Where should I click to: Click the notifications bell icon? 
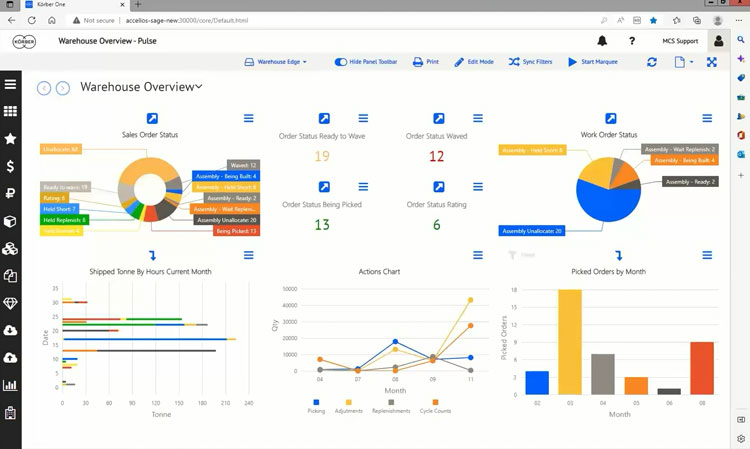point(602,41)
